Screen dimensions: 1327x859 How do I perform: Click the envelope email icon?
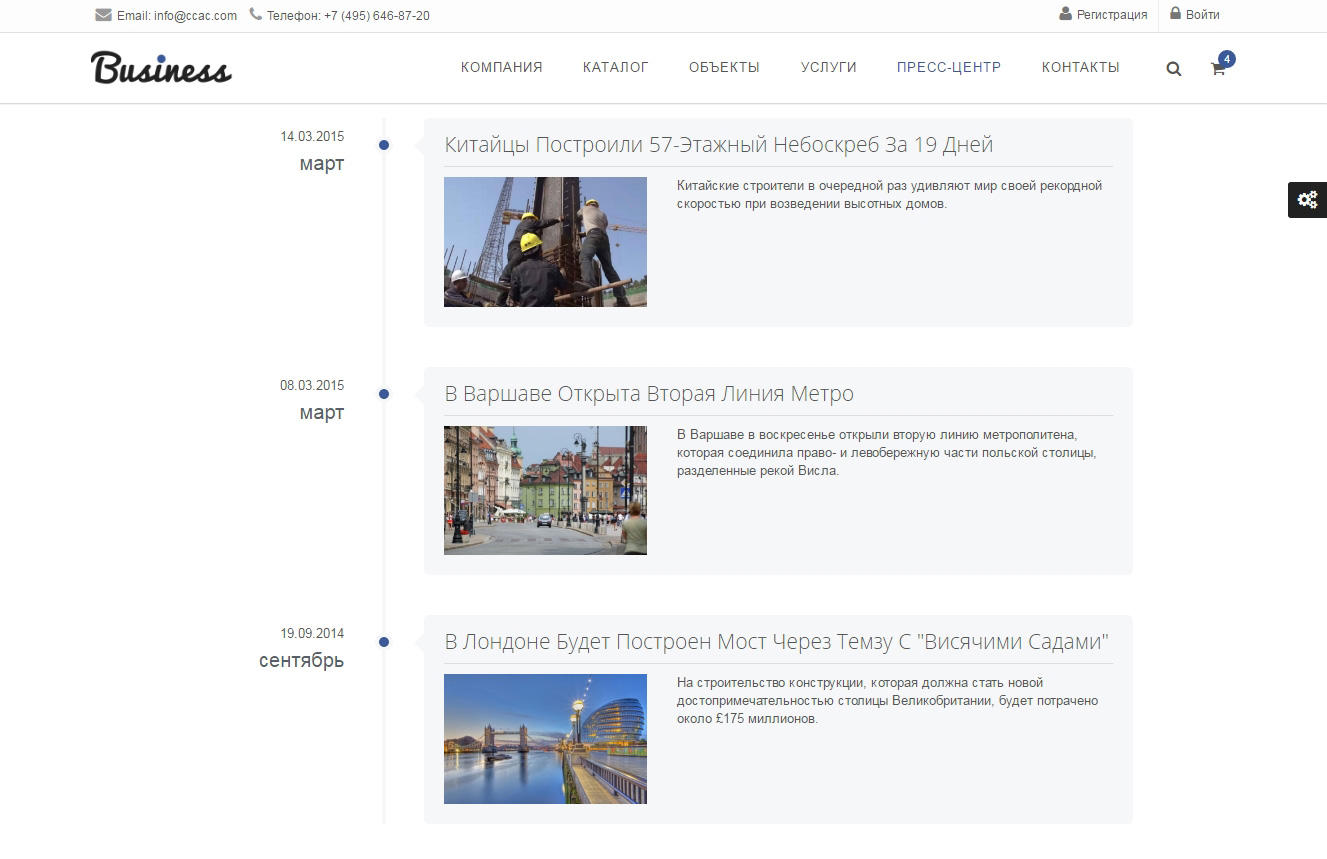(103, 15)
